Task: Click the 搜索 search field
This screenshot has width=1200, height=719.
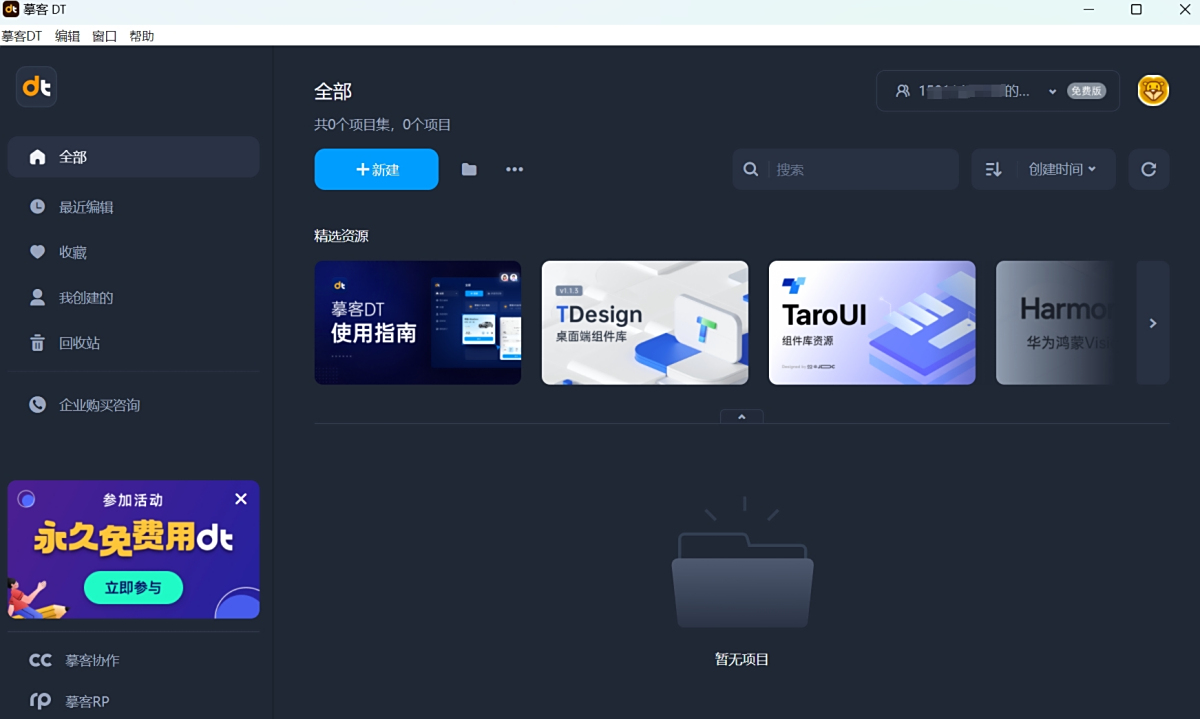Action: [x=845, y=169]
